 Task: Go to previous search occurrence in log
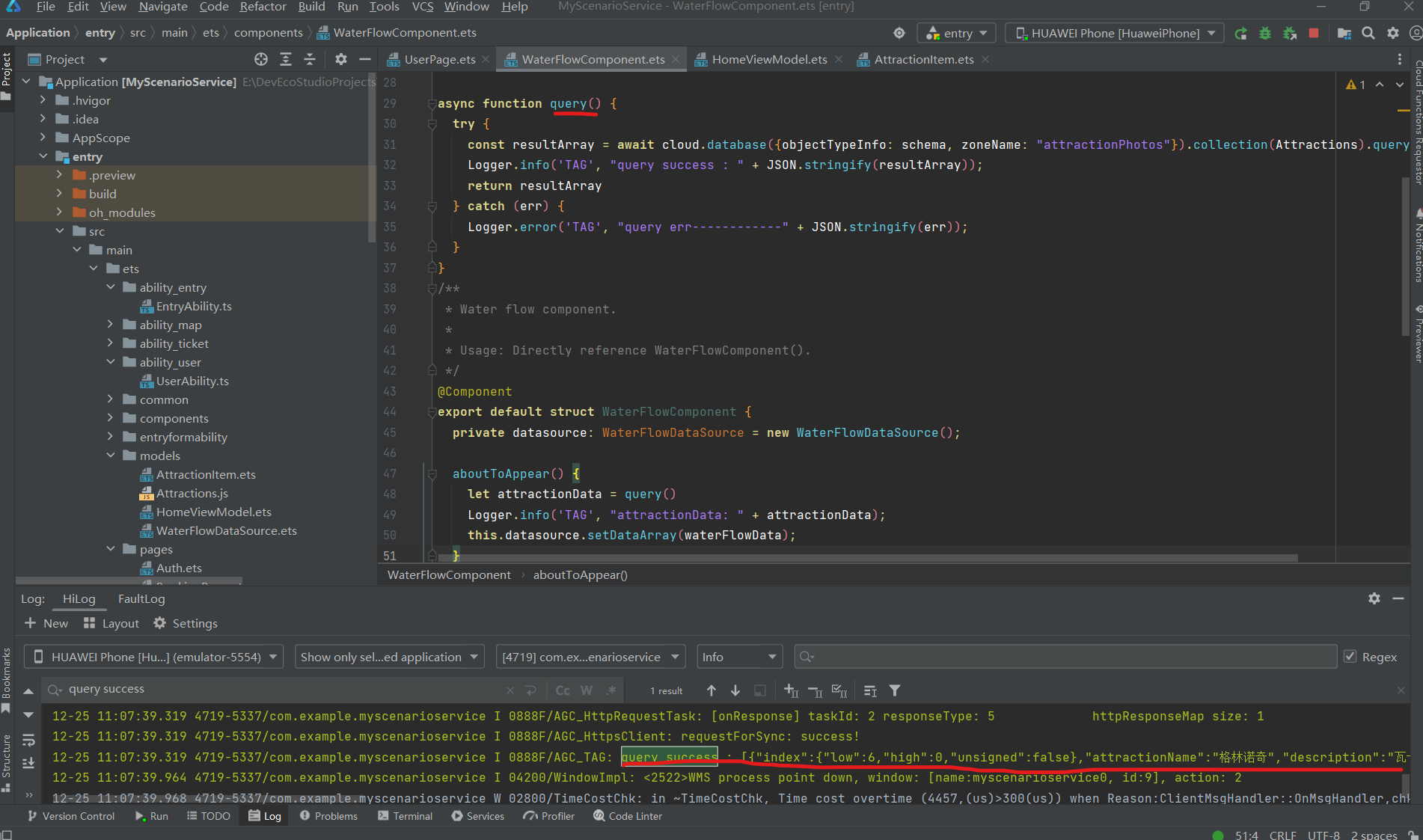pyautogui.click(x=711, y=690)
